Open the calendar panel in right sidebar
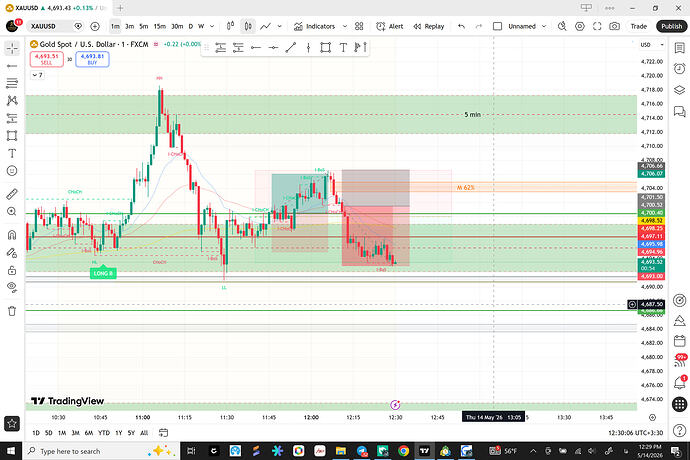690x460 pixels. pos(679,341)
